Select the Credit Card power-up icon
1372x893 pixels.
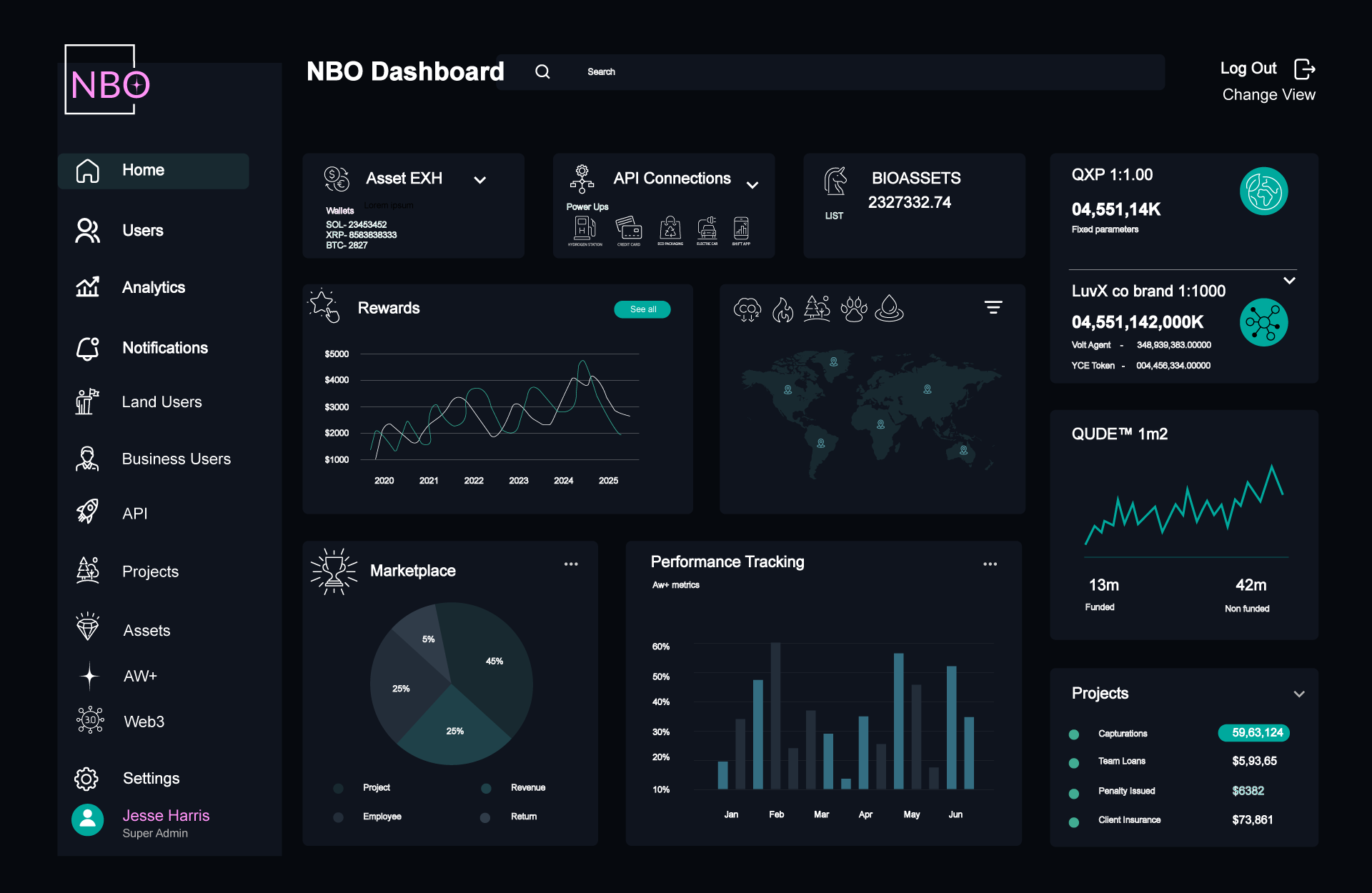click(629, 229)
